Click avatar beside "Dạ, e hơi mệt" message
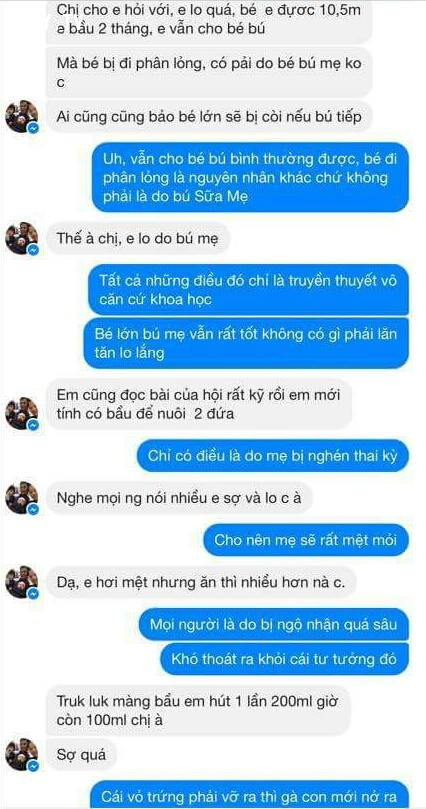Screen dimensions: 426x809 22,581
